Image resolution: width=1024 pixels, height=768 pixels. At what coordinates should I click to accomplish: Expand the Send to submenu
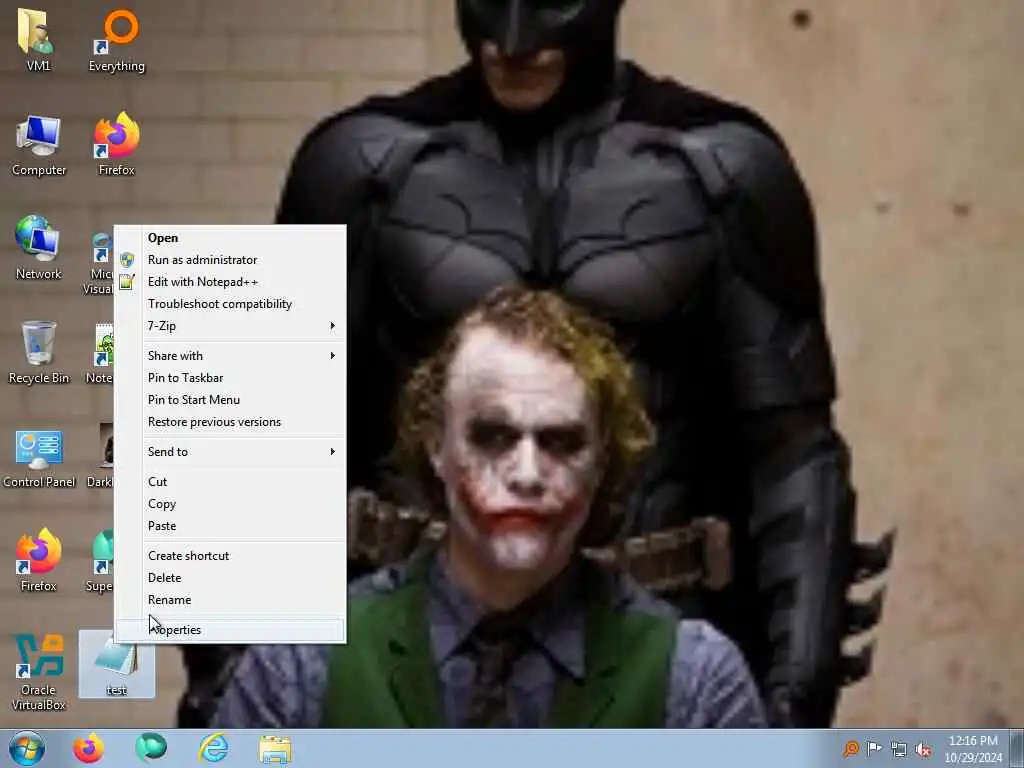click(x=231, y=452)
